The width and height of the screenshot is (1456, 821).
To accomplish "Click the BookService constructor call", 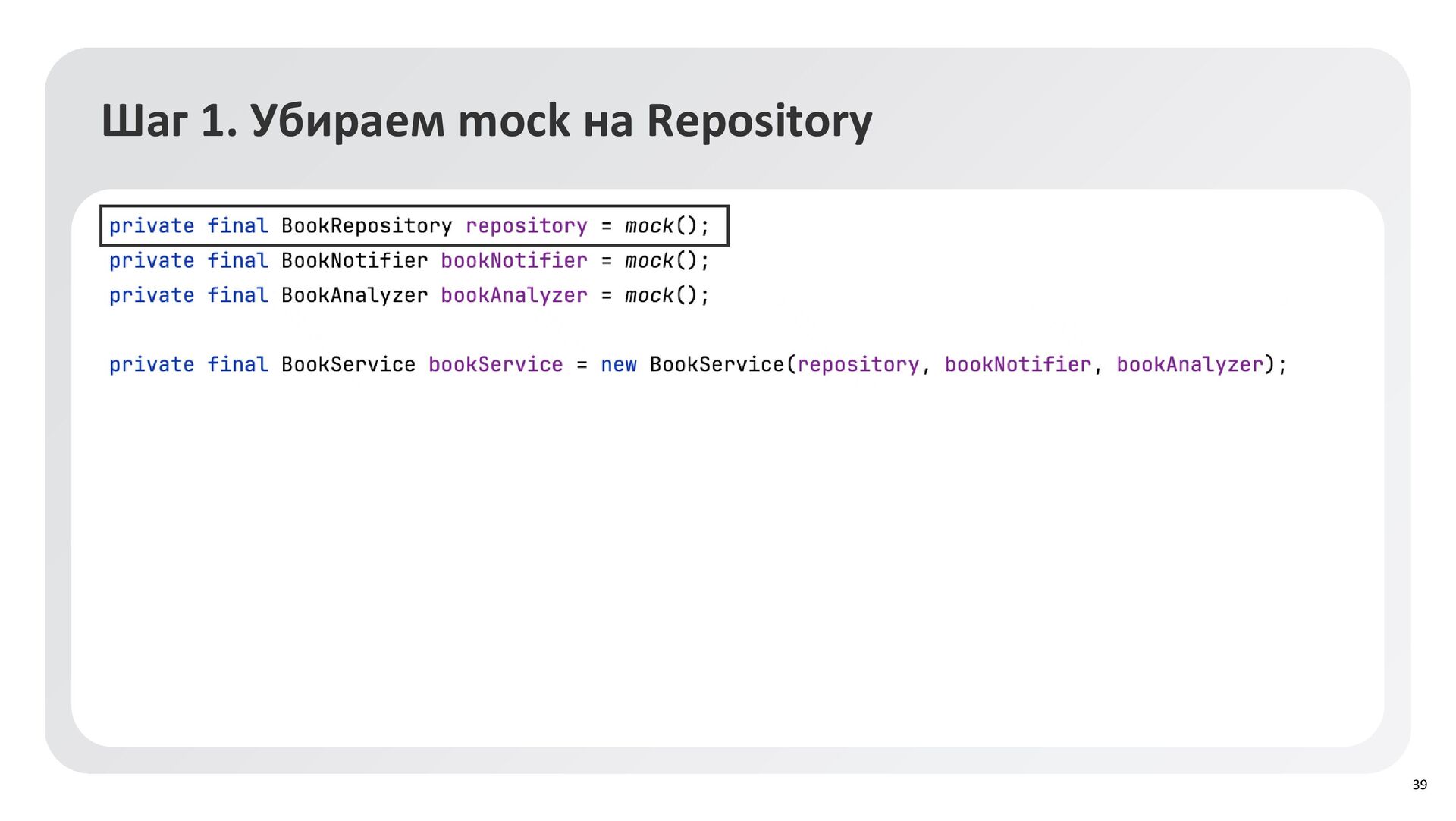I will coord(717,365).
